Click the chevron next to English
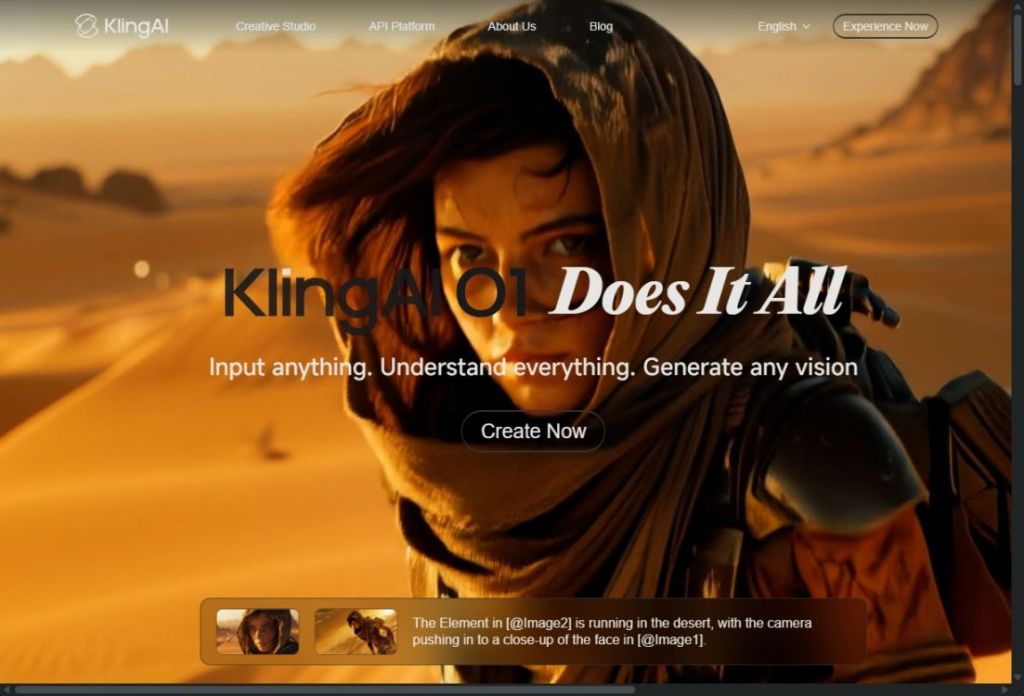This screenshot has width=1024, height=696. coord(805,27)
